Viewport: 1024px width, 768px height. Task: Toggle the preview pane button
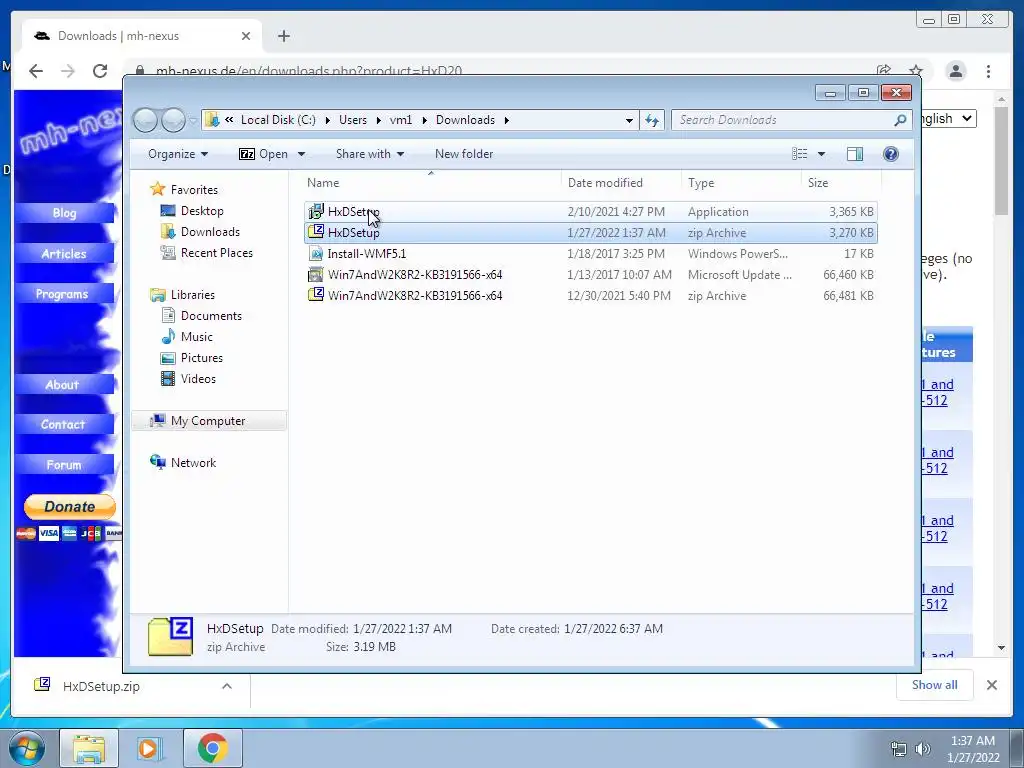coord(854,154)
